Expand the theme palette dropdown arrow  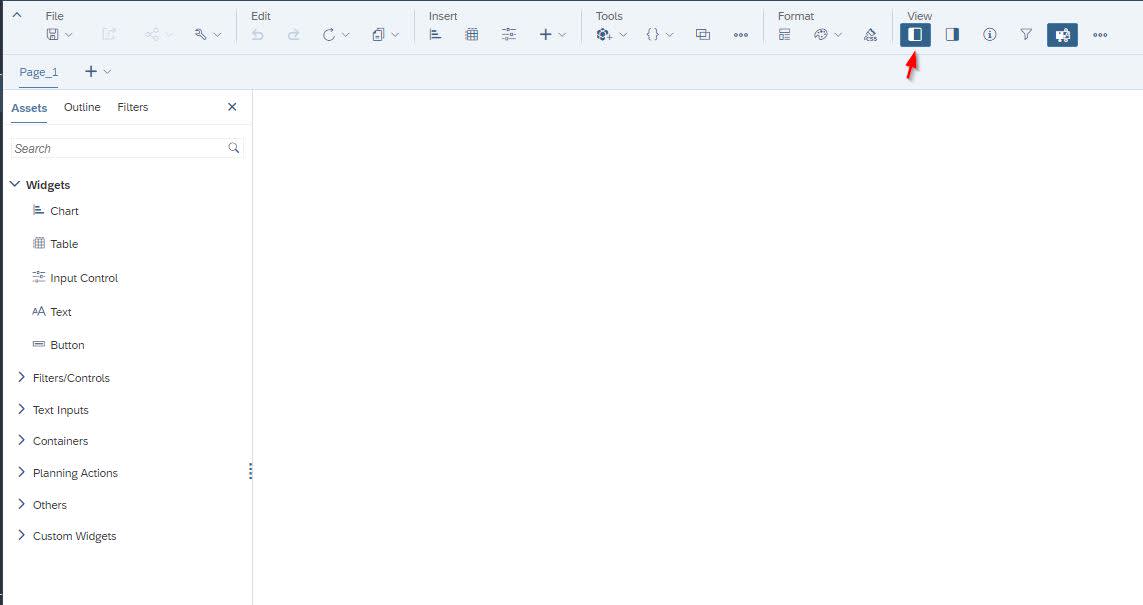pyautogui.click(x=838, y=35)
